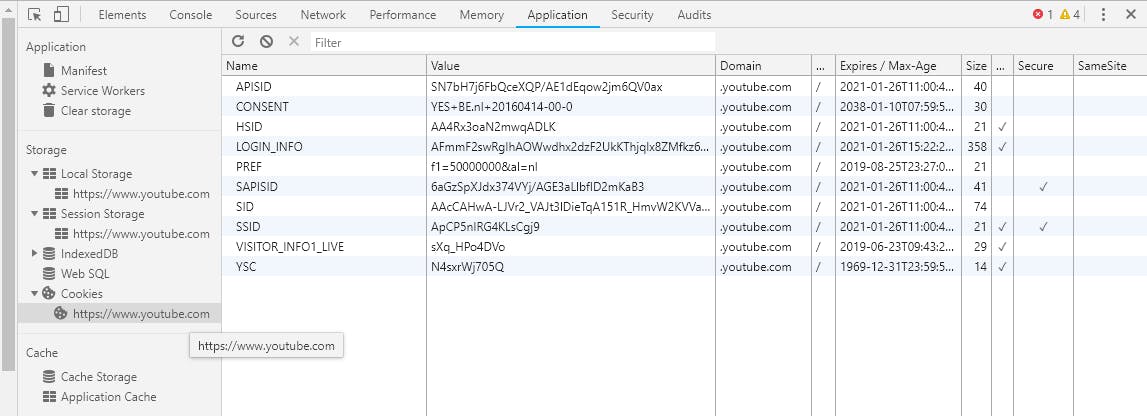Select Cache Storage in the sidebar
The height and width of the screenshot is (416, 1147).
click(x=98, y=377)
